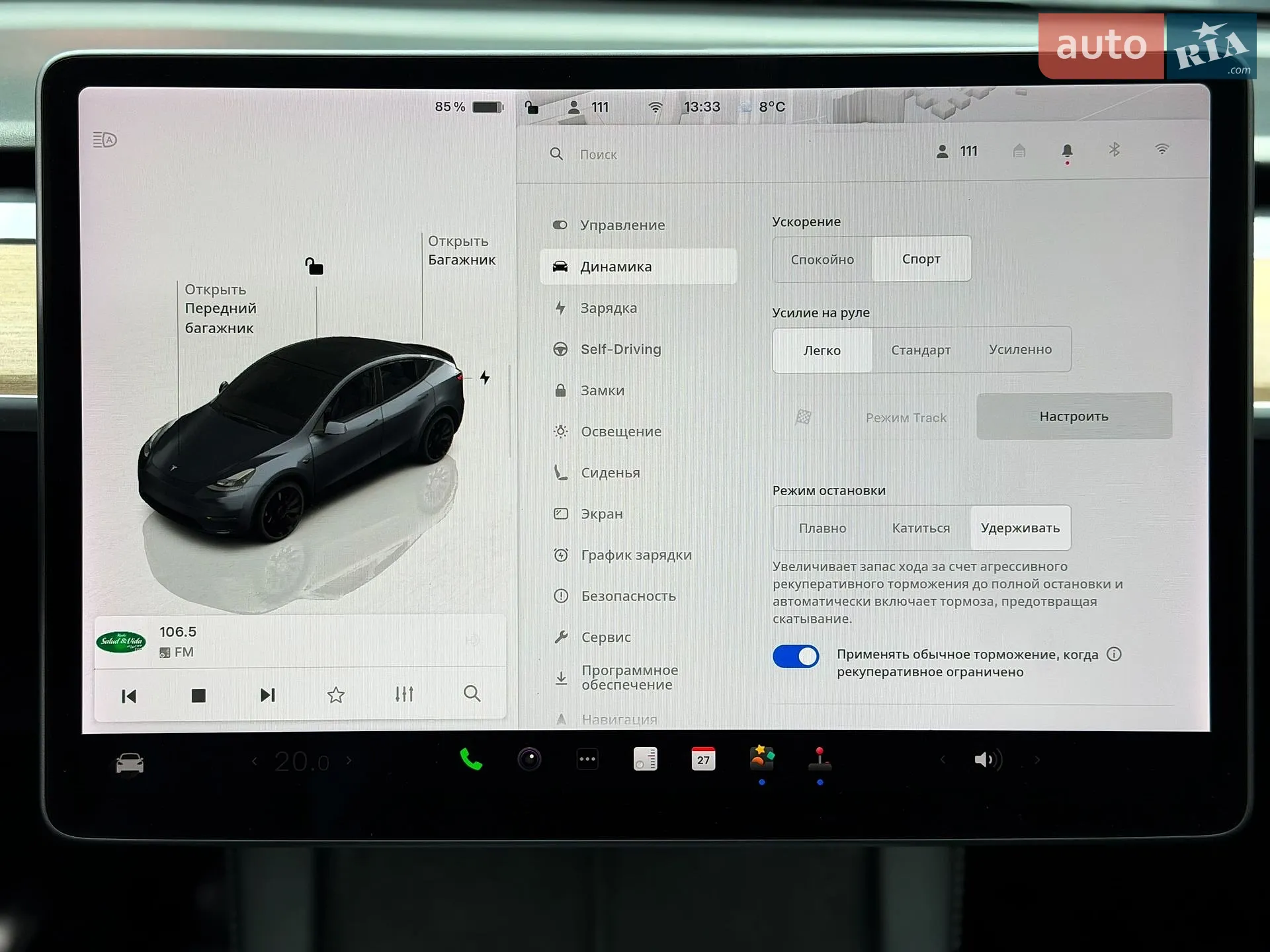
Task: Tap the speaker volume icon
Action: click(988, 760)
